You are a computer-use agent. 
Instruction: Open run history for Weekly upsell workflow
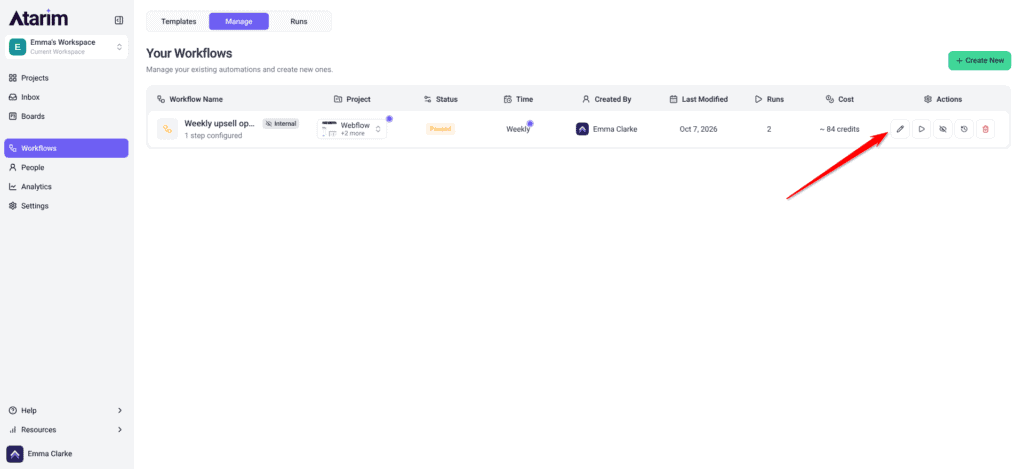tap(964, 129)
